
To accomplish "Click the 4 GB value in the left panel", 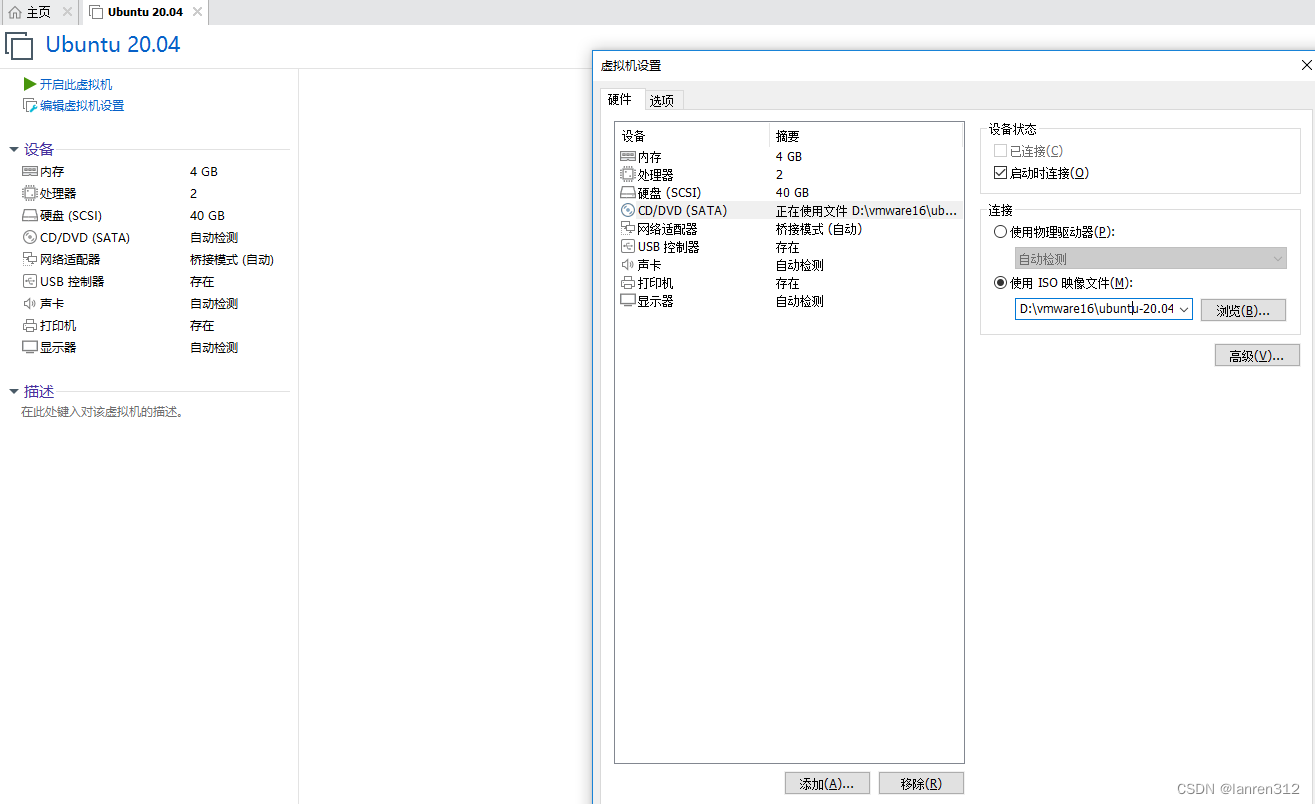I will (x=204, y=172).
